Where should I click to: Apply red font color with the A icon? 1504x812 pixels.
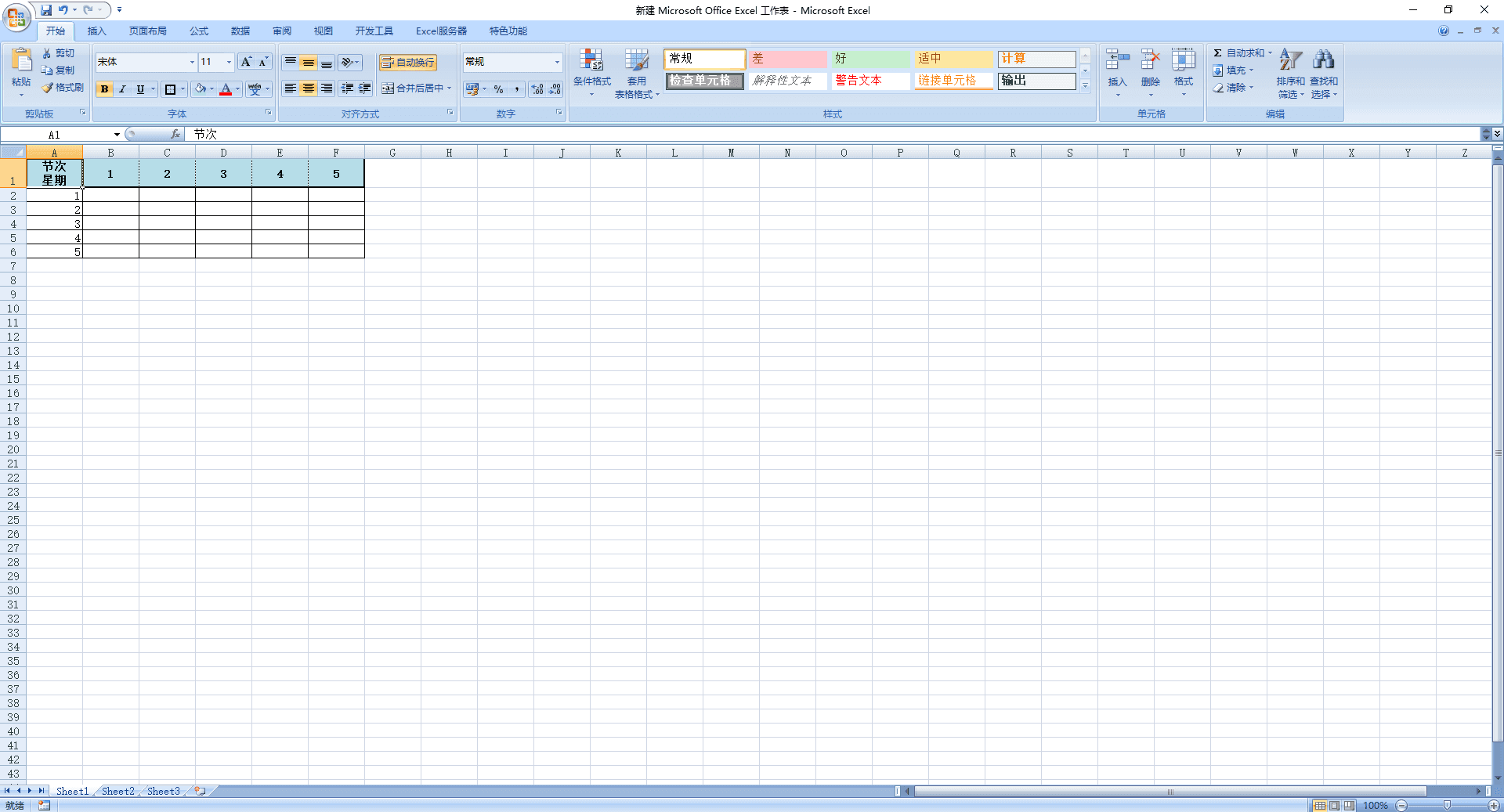226,89
